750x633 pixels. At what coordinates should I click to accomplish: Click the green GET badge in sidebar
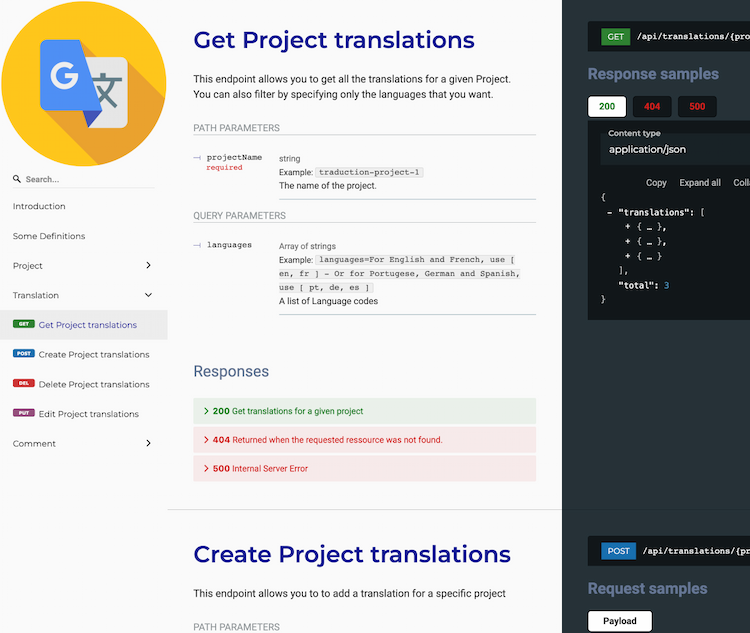tap(23, 325)
